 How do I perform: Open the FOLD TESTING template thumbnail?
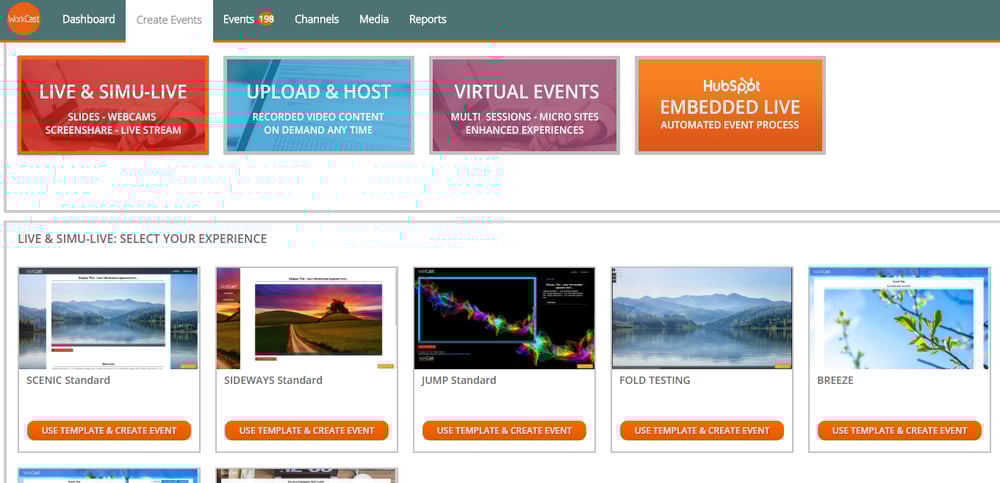(702, 318)
